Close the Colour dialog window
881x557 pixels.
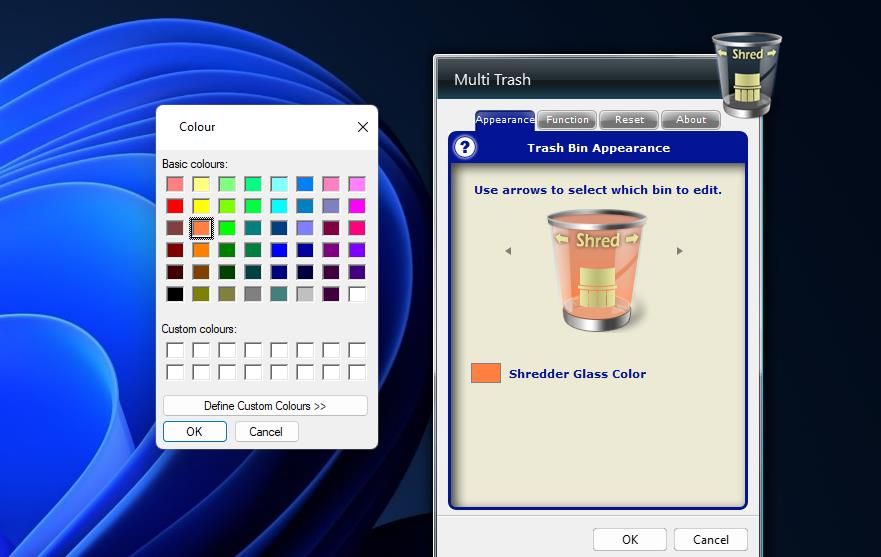click(x=362, y=127)
